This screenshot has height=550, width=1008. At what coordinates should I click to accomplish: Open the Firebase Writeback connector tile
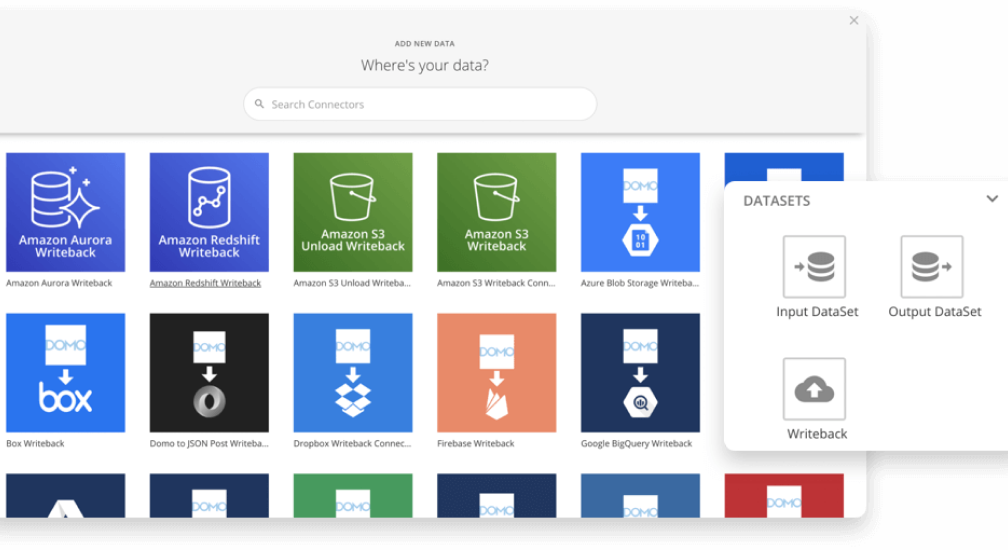[496, 373]
